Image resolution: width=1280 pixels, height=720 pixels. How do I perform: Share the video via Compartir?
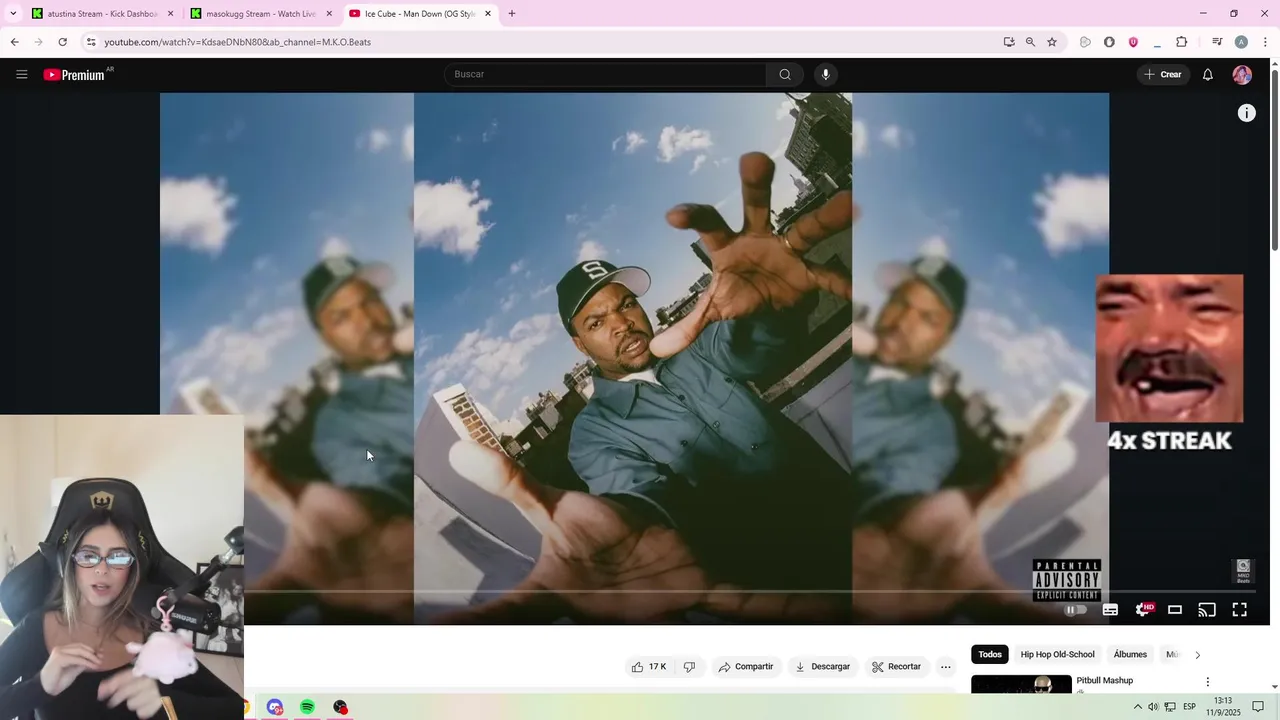click(x=746, y=667)
